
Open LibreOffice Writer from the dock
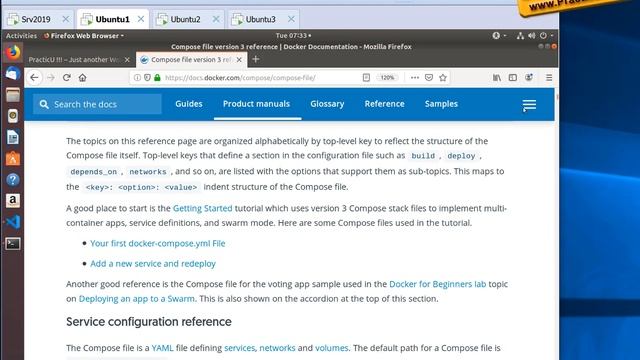point(13,137)
